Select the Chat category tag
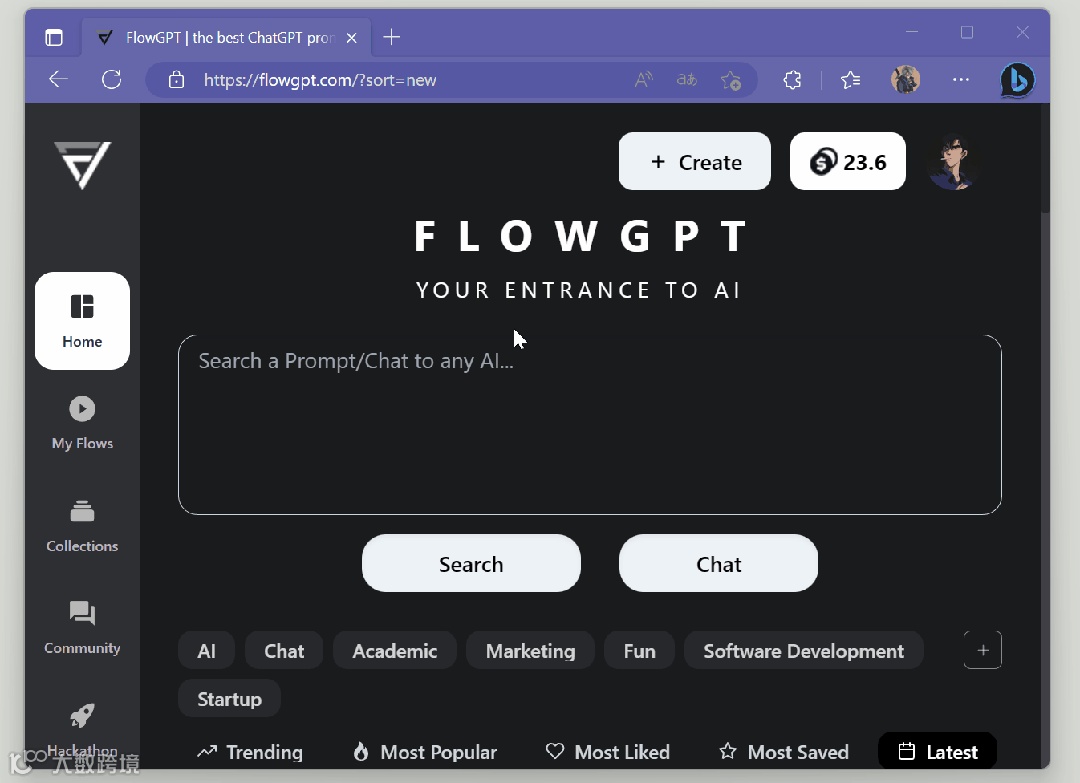 284,651
